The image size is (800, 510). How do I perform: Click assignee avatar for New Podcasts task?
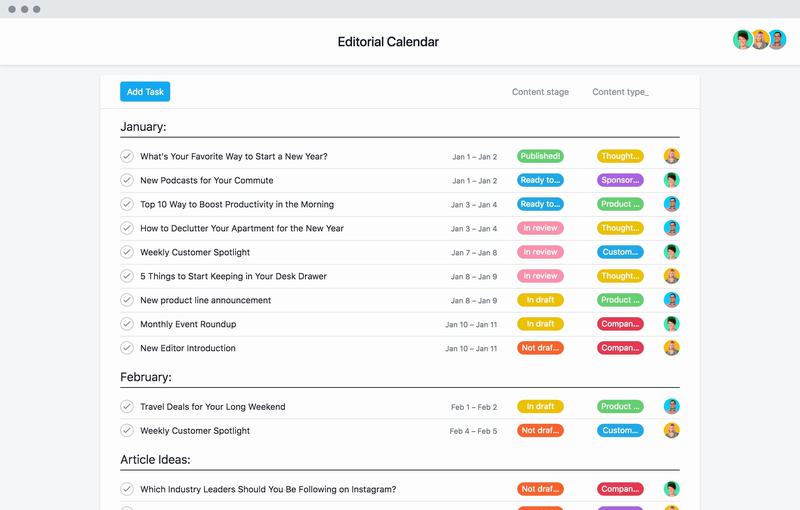pyautogui.click(x=672, y=180)
